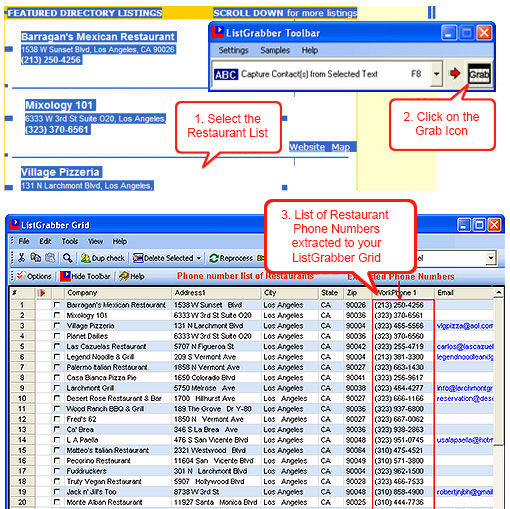Click the Find magnifier icon
This screenshot has height=509, width=510.
(x=68, y=258)
